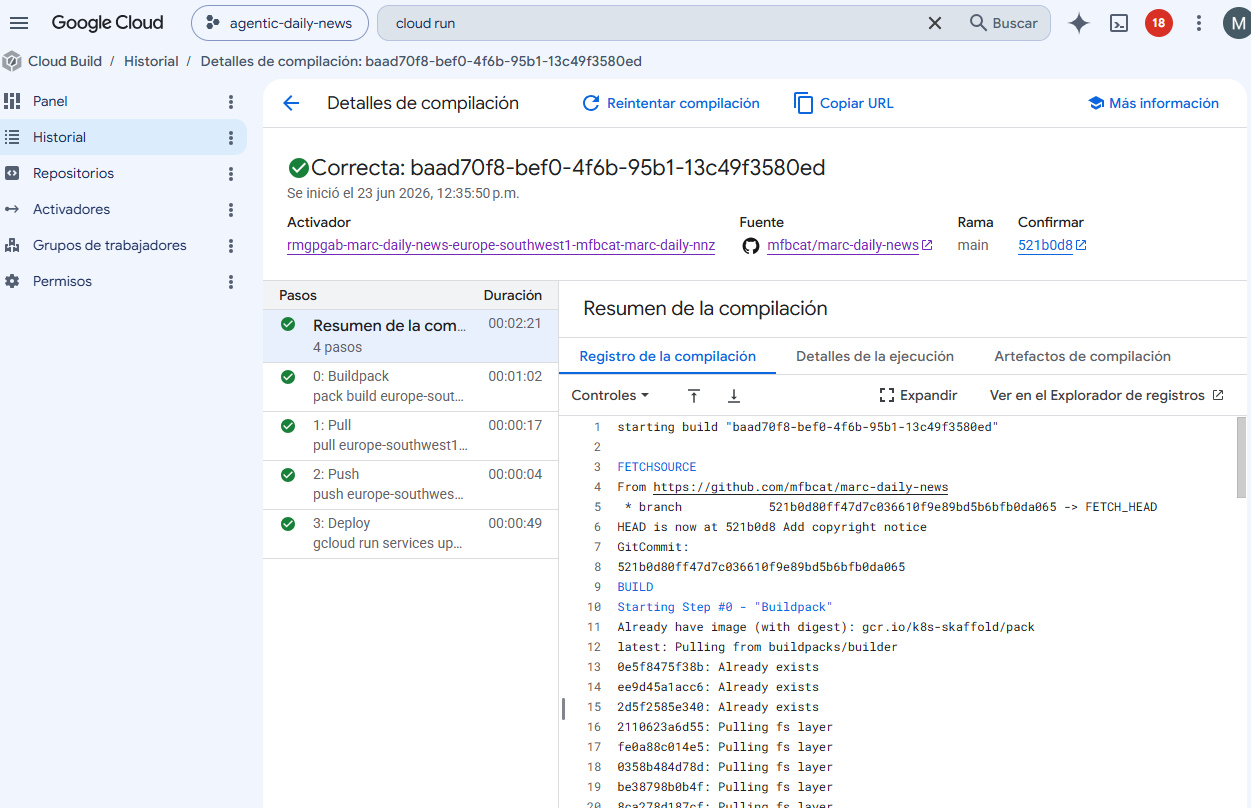Open the github.com/mfbcat/marc-daily-news log link

[801, 487]
